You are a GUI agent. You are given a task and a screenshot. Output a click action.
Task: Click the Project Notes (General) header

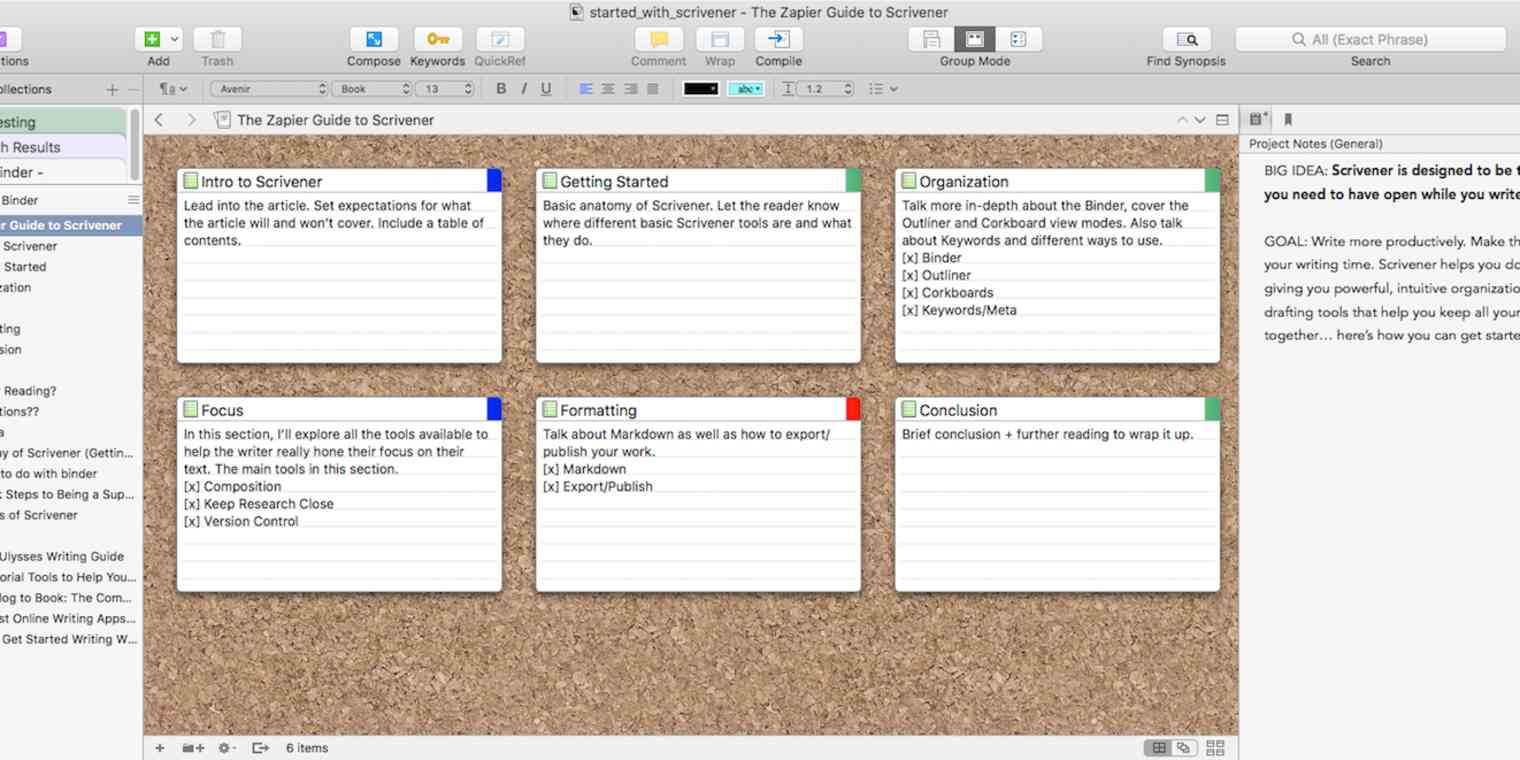1315,143
